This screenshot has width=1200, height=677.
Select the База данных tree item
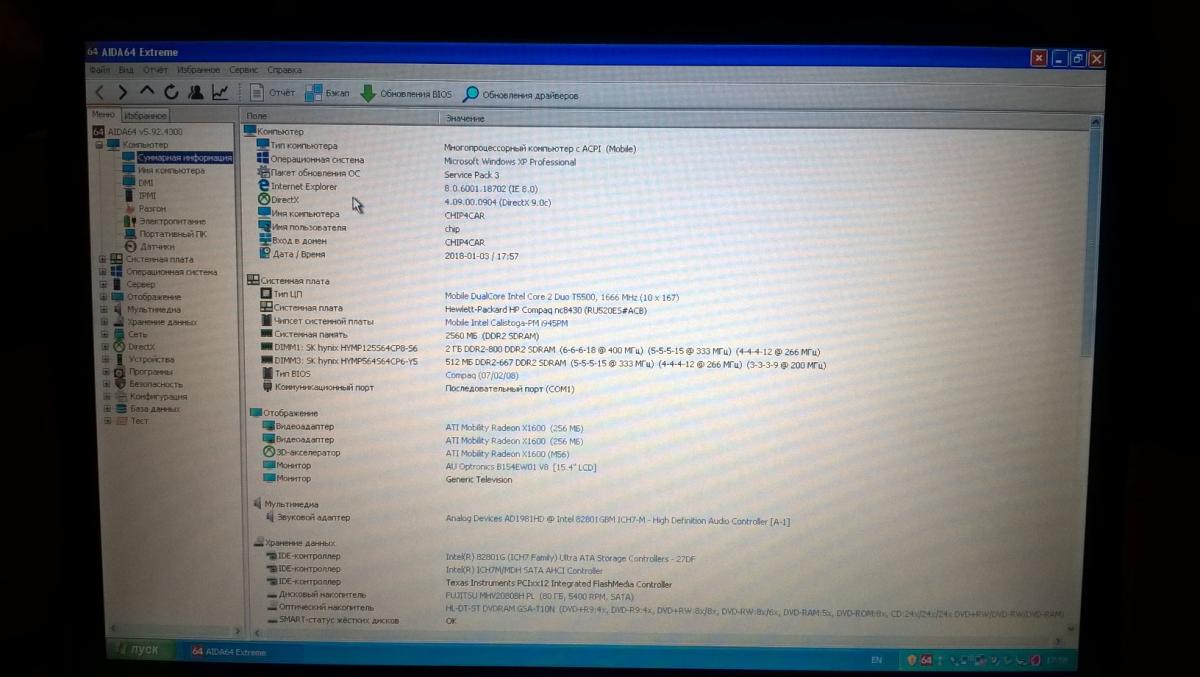click(155, 409)
